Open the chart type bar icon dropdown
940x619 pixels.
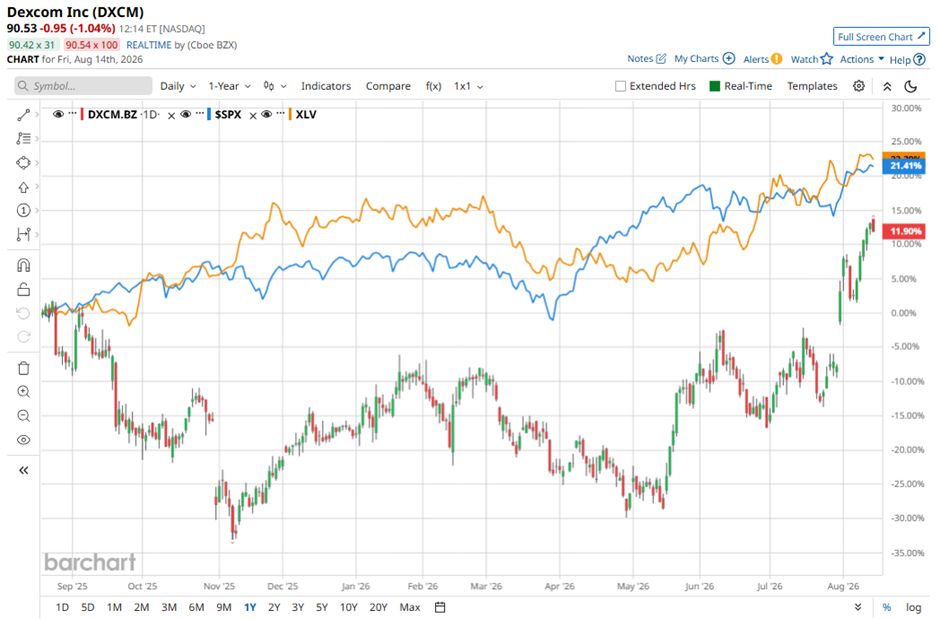[275, 86]
